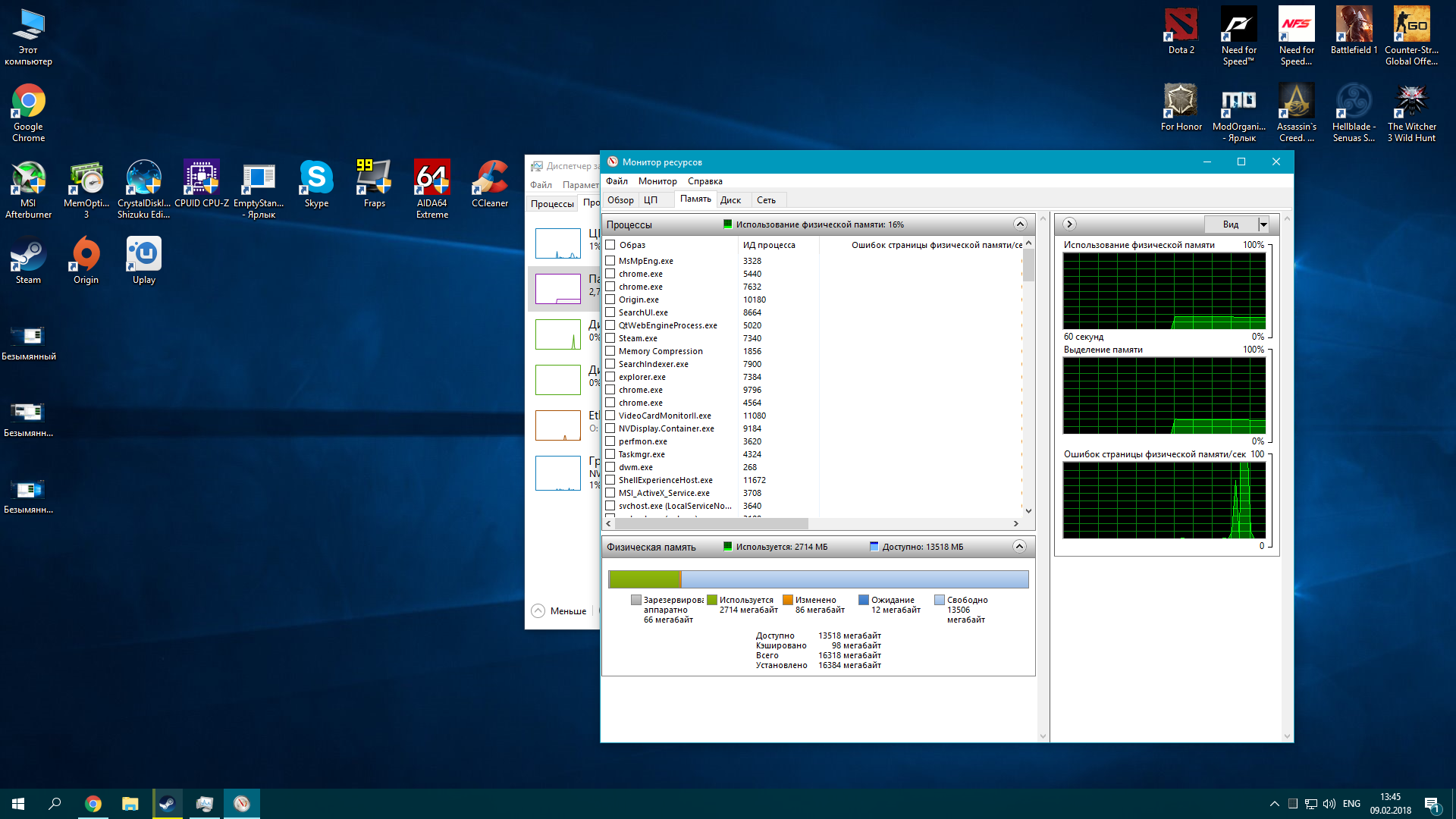Open ModOrganizer shortcut icon

pyautogui.click(x=1238, y=112)
